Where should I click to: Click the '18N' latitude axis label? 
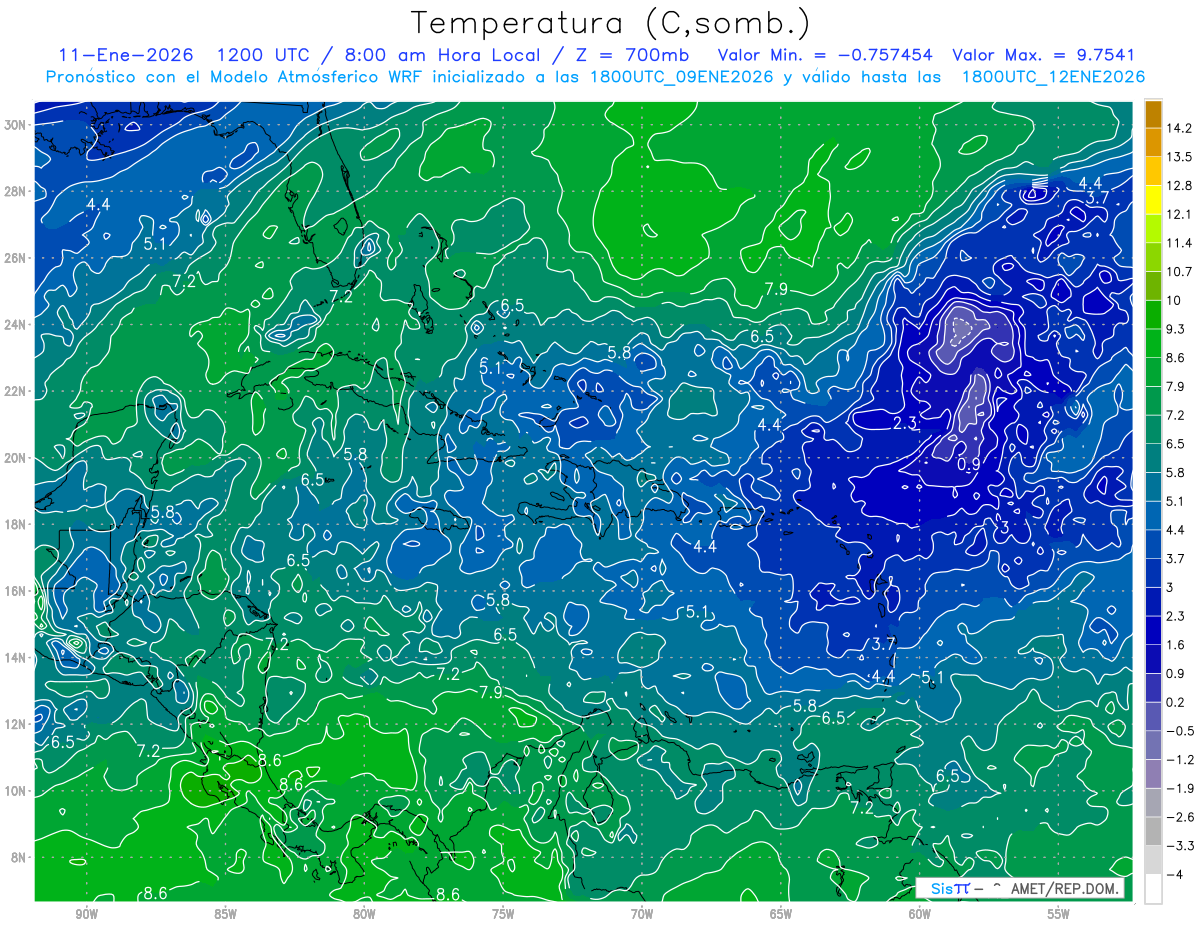point(15,525)
